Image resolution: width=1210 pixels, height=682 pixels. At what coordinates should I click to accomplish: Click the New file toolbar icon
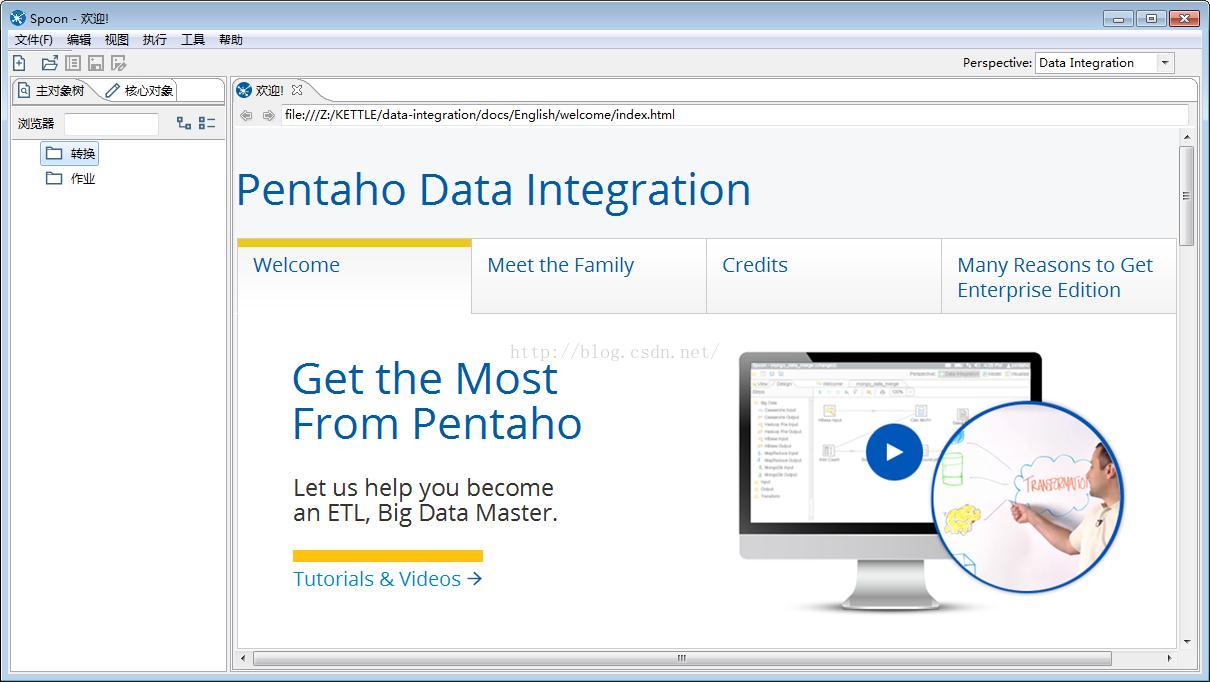(x=19, y=63)
